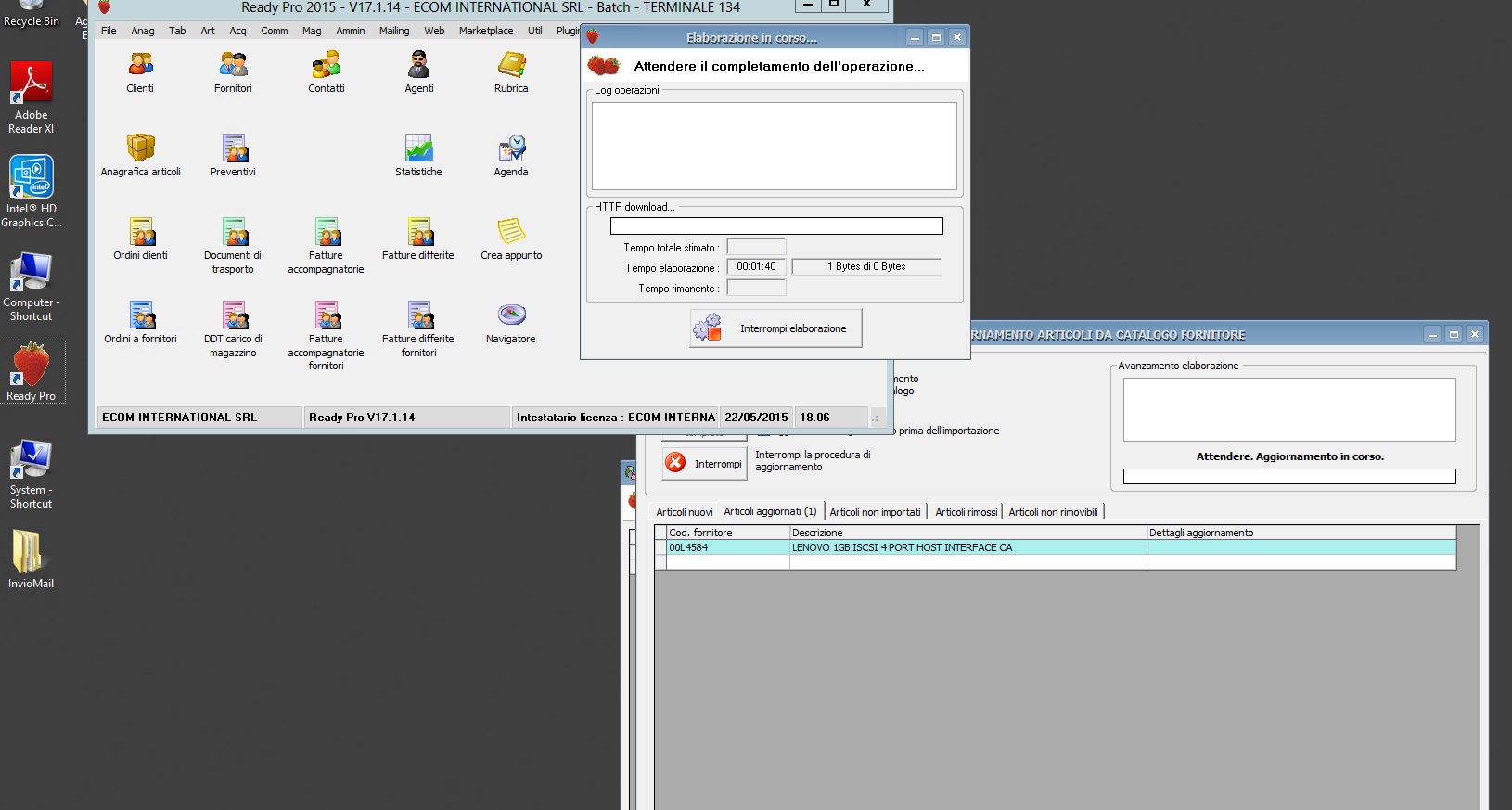Open Adobe Reader XI desktop shortcut
Viewport: 1512px width, 810px height.
(32, 97)
